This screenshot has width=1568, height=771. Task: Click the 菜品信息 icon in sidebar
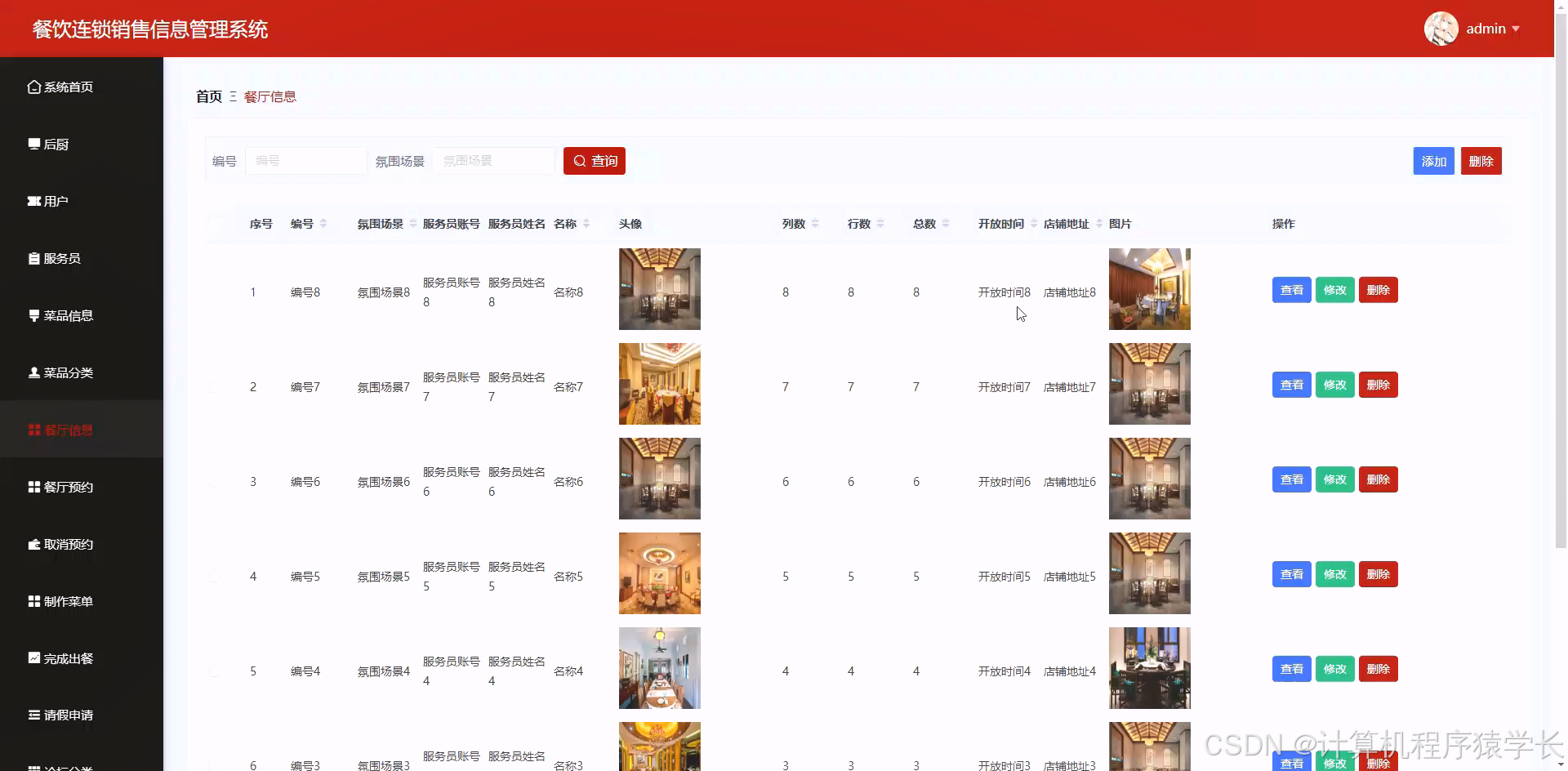click(x=34, y=315)
